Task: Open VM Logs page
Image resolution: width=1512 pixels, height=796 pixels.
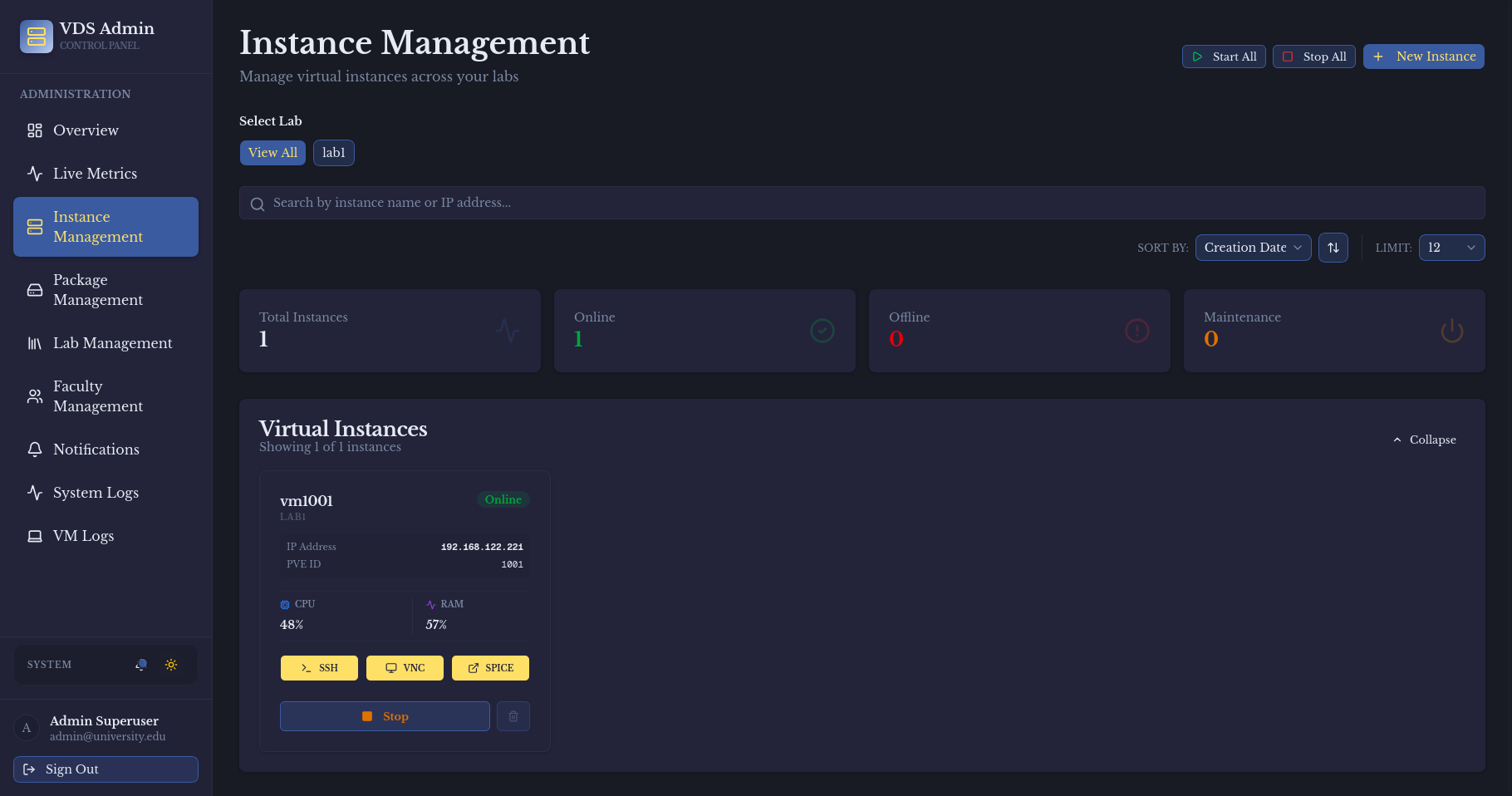Action: pyautogui.click(x=106, y=536)
